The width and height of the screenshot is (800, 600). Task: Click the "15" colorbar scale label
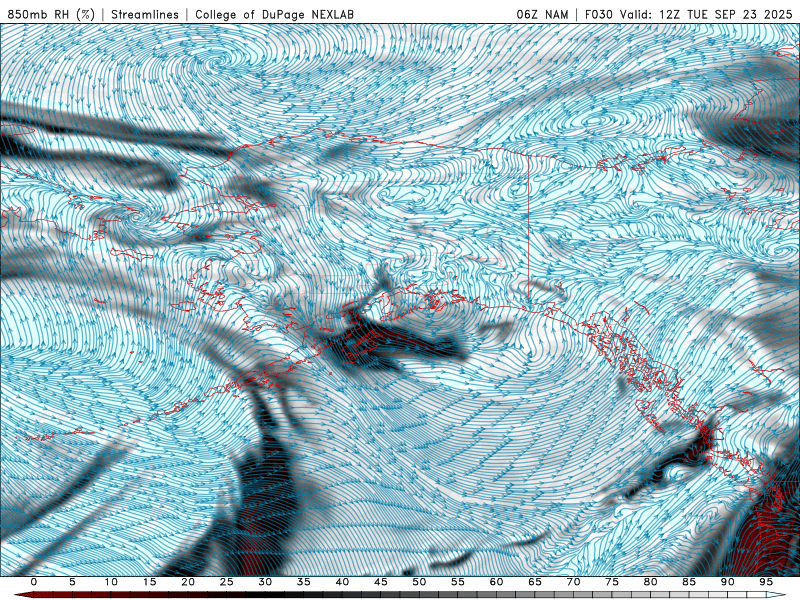pos(149,582)
